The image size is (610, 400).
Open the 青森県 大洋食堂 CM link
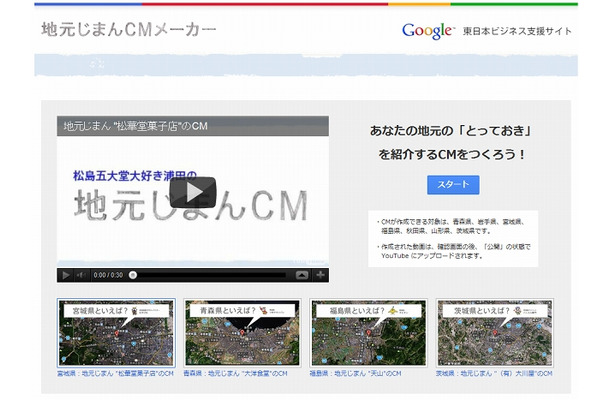click(235, 374)
